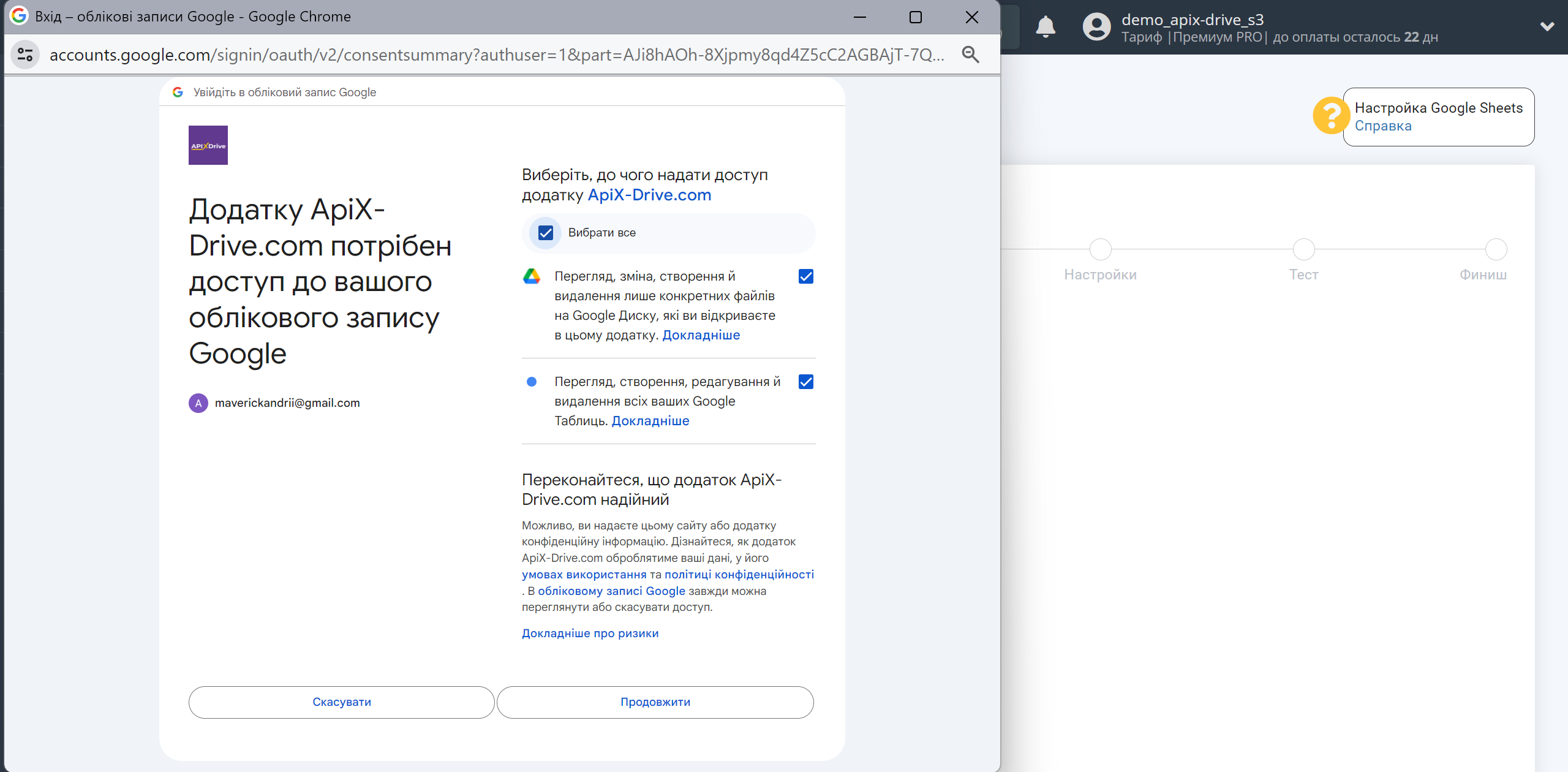
Task: Click the site settings icon in the address bar
Action: click(25, 55)
